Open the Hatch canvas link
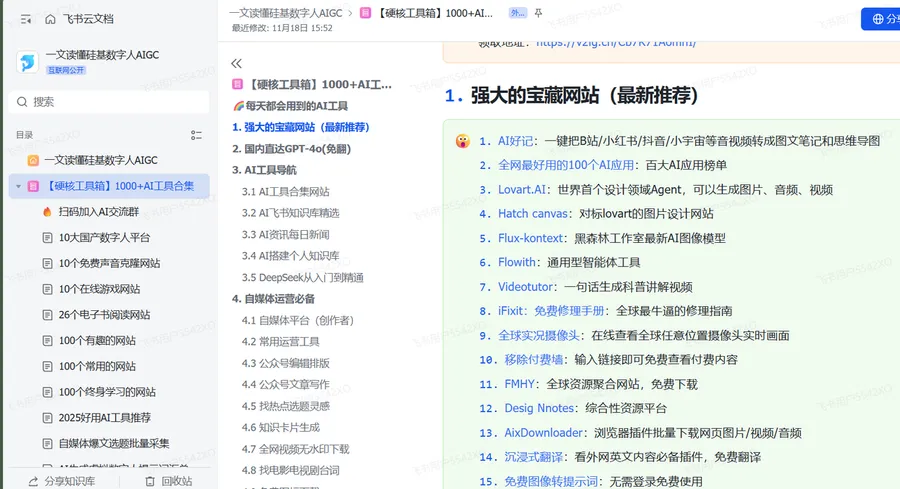The height and width of the screenshot is (489, 900). point(533,214)
